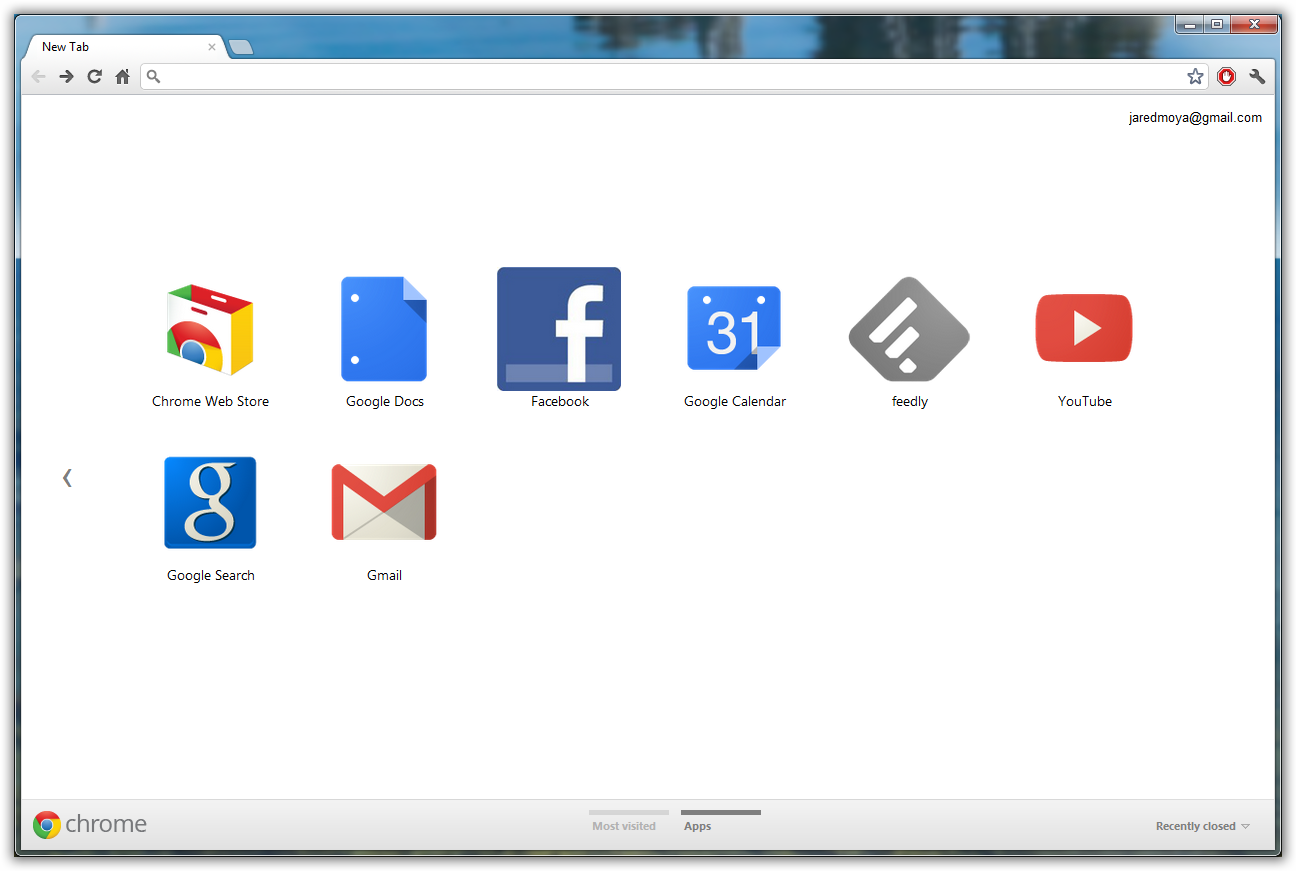The image size is (1296, 871).
Task: Click the chrome logo in the footer
Action: tap(90, 825)
